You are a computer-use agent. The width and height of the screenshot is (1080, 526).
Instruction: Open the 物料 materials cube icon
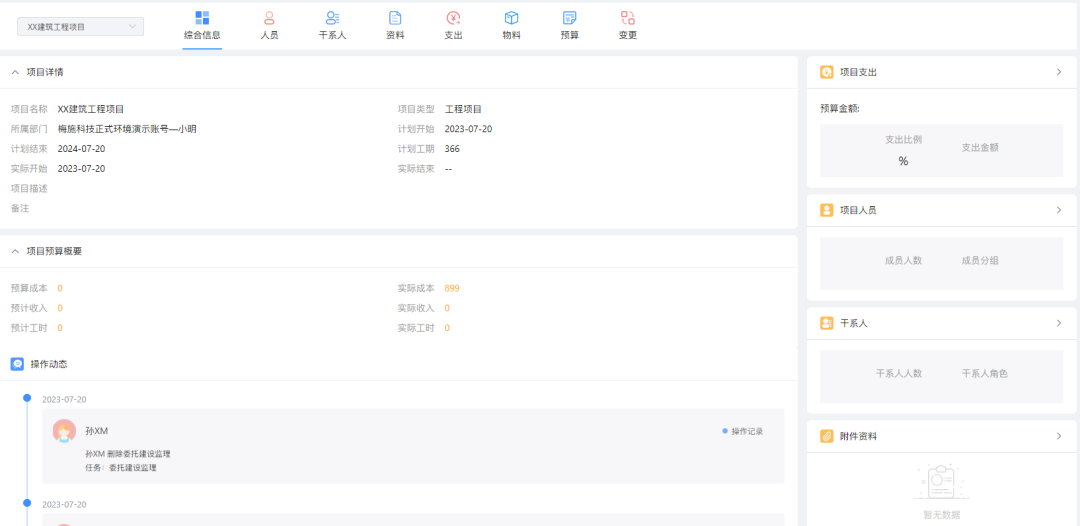[x=511, y=18]
